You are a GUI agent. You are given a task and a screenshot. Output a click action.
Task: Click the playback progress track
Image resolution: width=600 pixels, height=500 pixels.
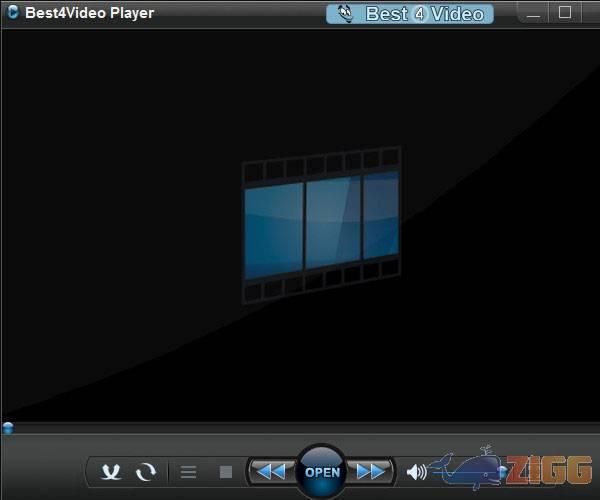[302, 428]
